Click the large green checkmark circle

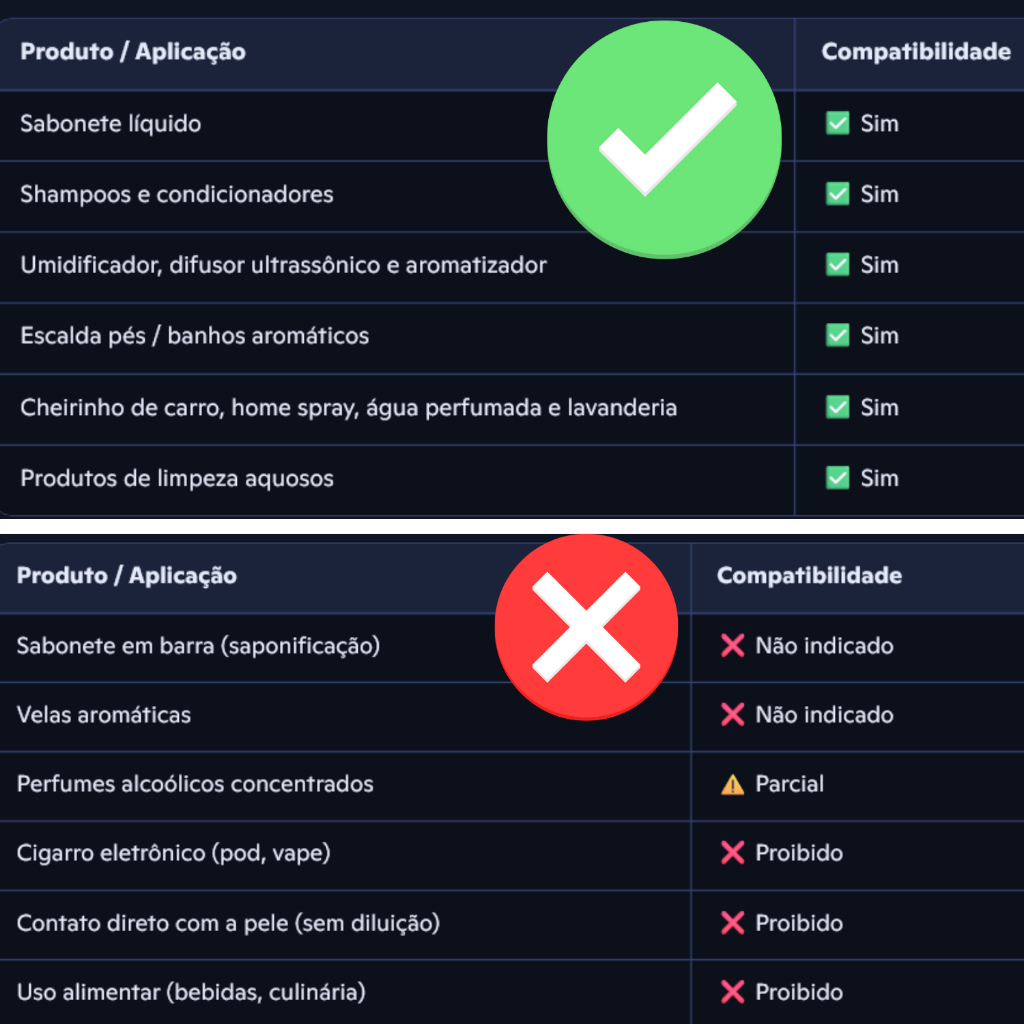(x=664, y=139)
